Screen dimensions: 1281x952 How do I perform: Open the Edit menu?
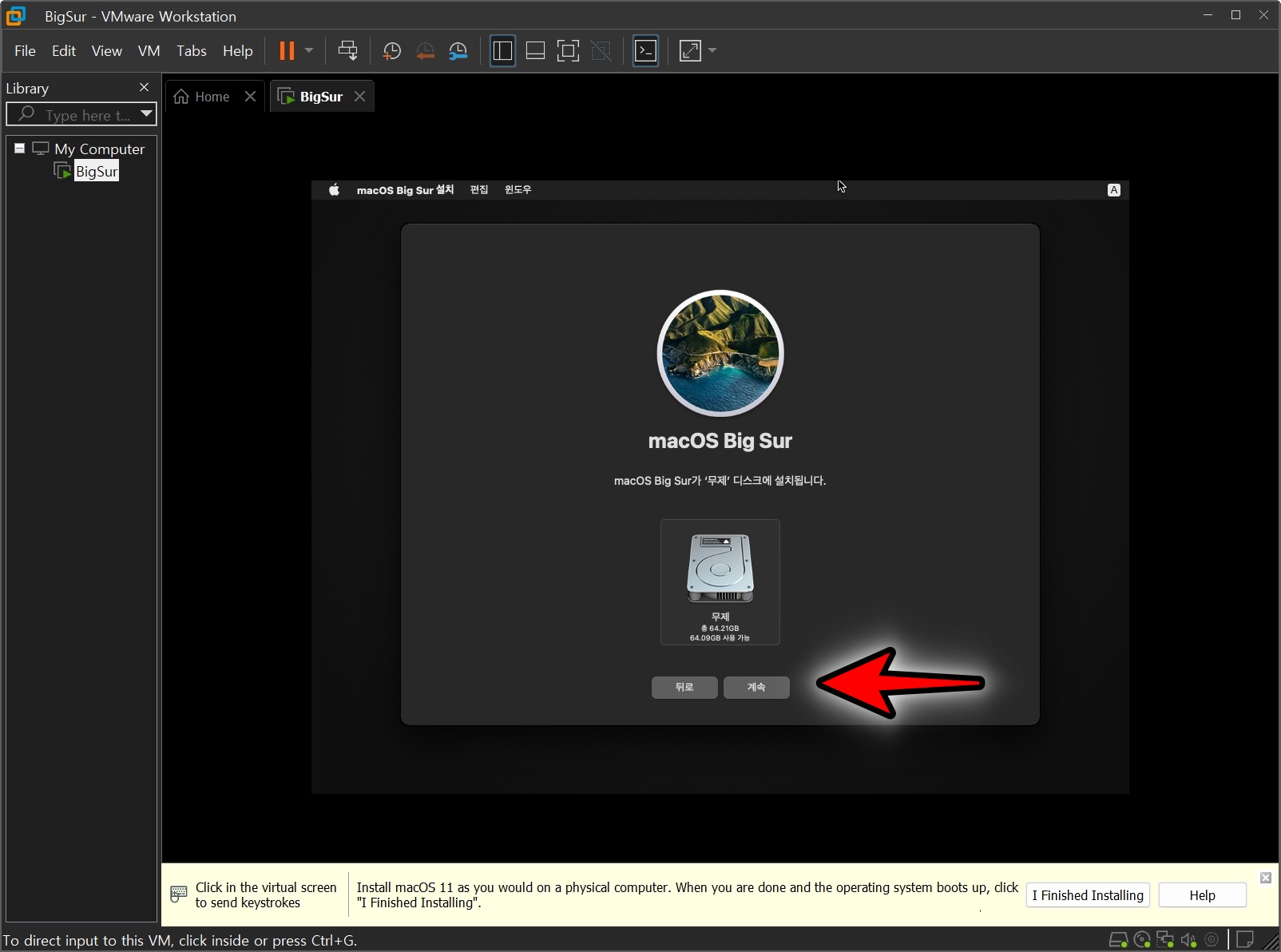64,51
